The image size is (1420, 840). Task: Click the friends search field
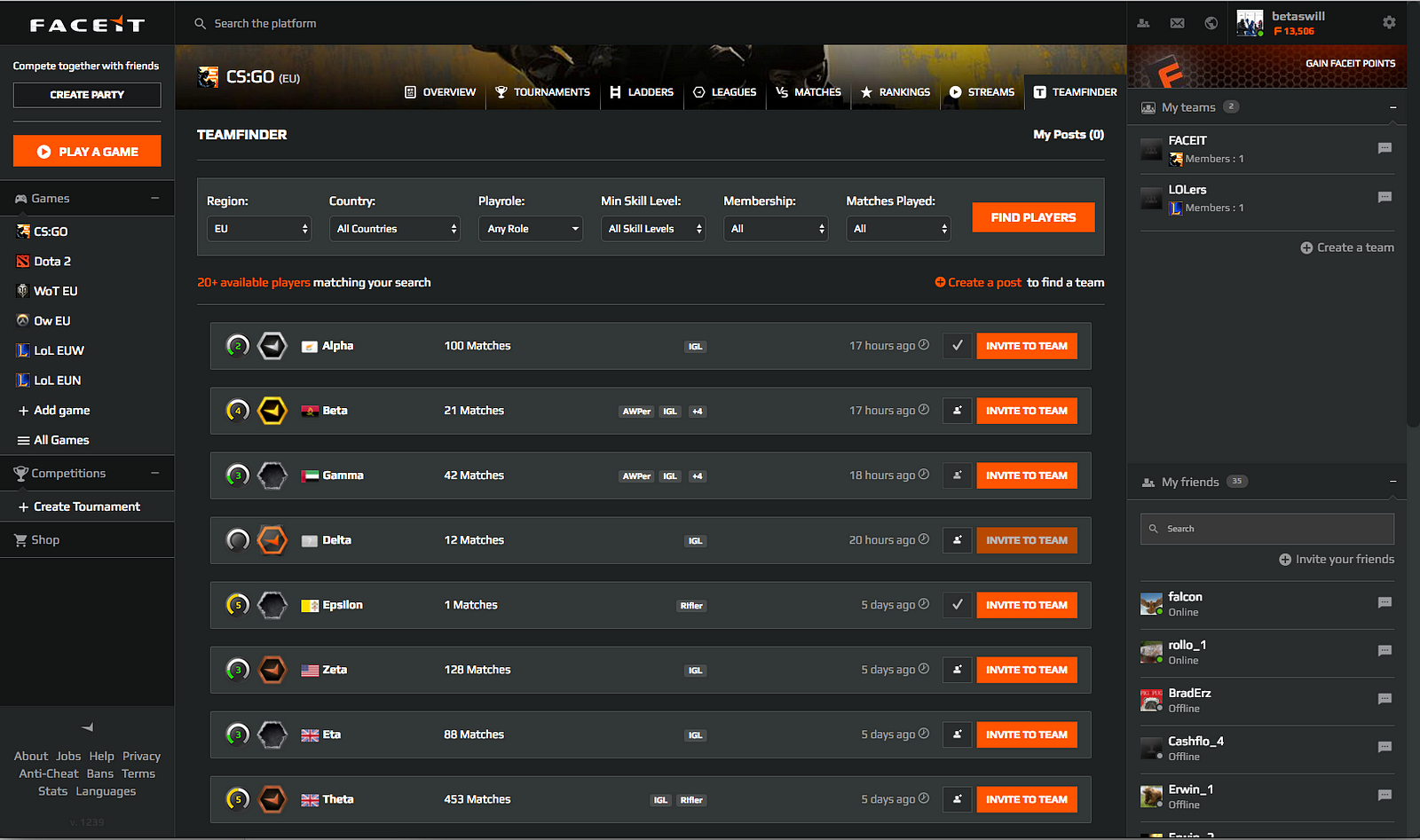coord(1266,529)
